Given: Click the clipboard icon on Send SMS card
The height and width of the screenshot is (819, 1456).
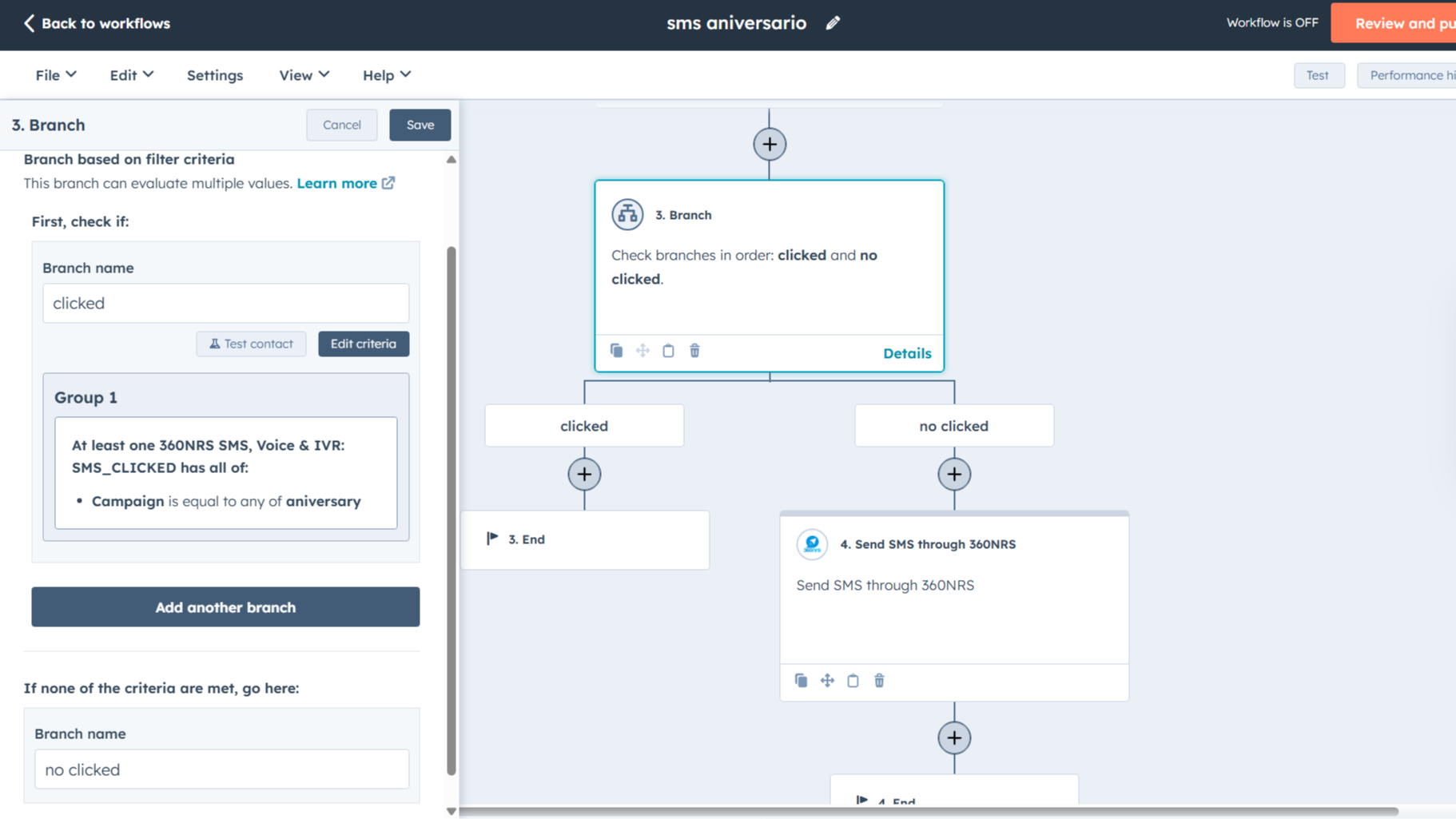Looking at the screenshot, I should (853, 681).
